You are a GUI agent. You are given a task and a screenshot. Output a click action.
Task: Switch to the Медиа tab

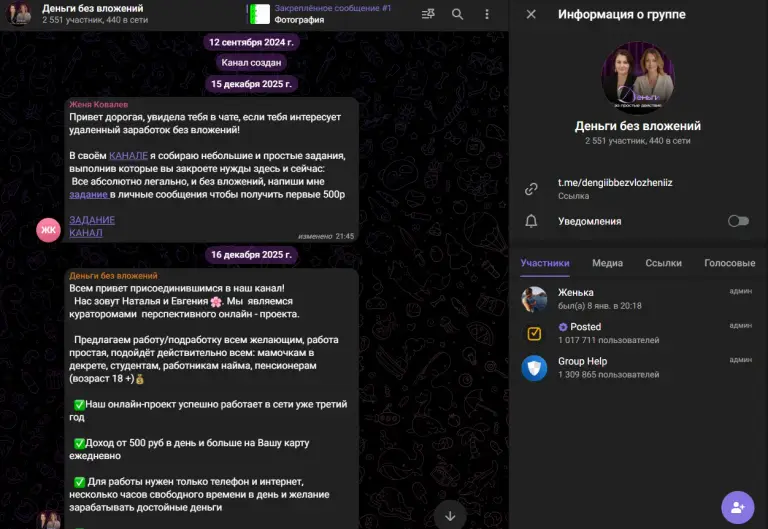click(607, 263)
